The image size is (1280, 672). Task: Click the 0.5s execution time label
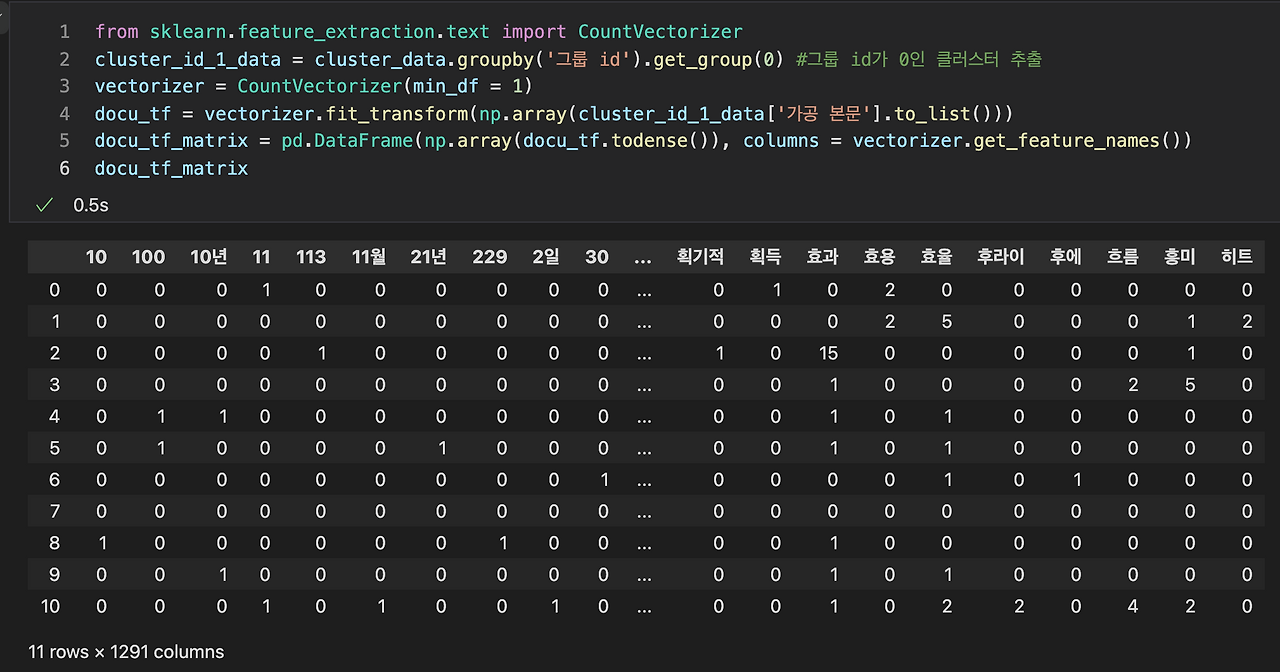(91, 205)
